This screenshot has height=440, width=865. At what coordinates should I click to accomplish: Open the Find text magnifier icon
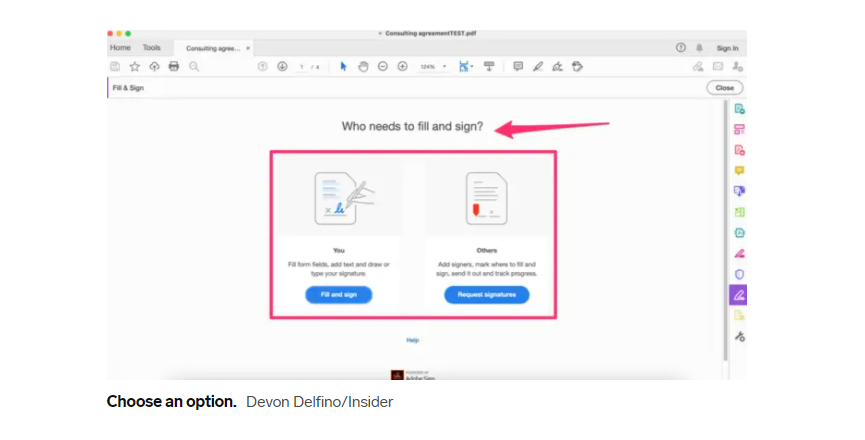[194, 67]
